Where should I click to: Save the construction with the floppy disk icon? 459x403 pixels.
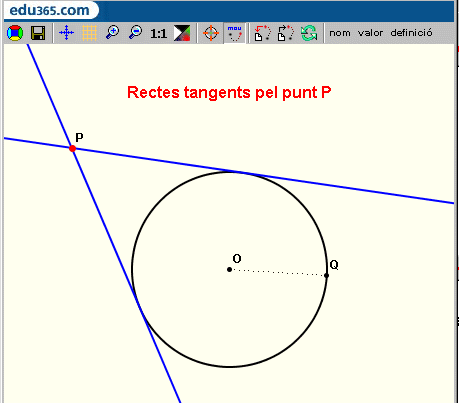click(38, 33)
